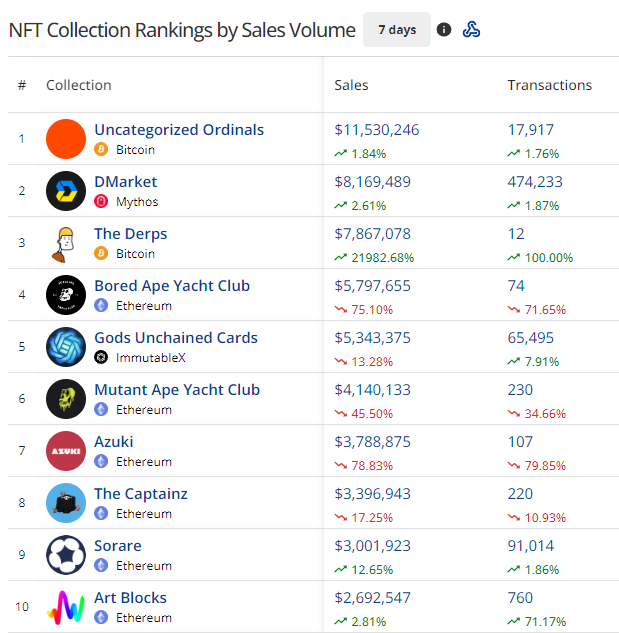Click the Uncategorized Ordinals orange logo

tap(66, 139)
